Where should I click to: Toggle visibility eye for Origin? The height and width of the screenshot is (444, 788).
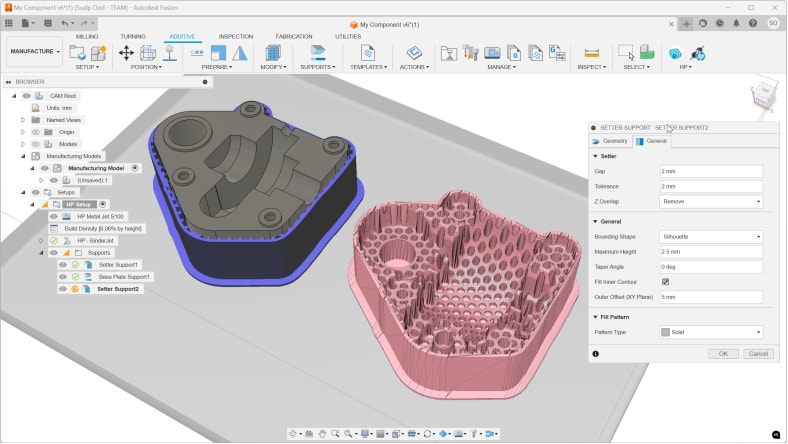36,132
